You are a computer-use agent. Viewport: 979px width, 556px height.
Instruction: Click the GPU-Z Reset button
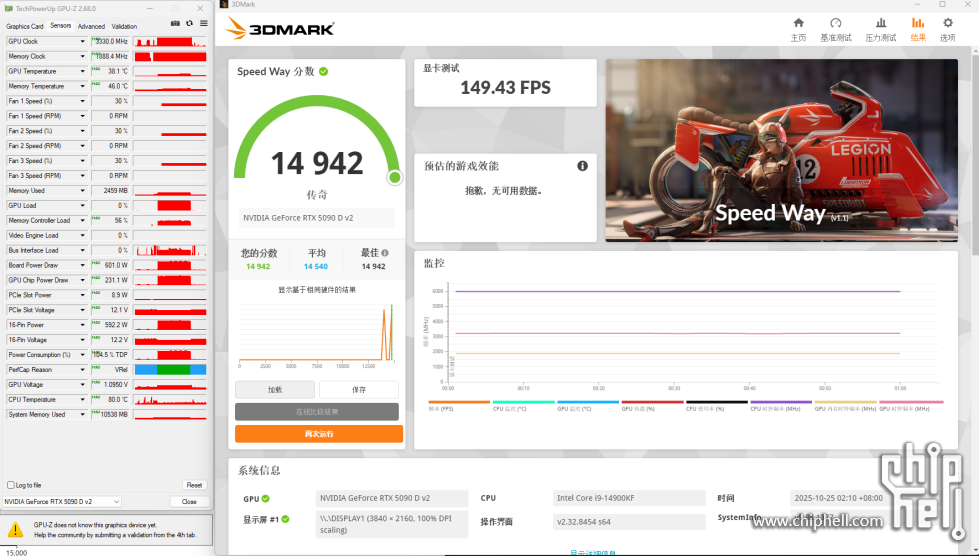point(194,485)
